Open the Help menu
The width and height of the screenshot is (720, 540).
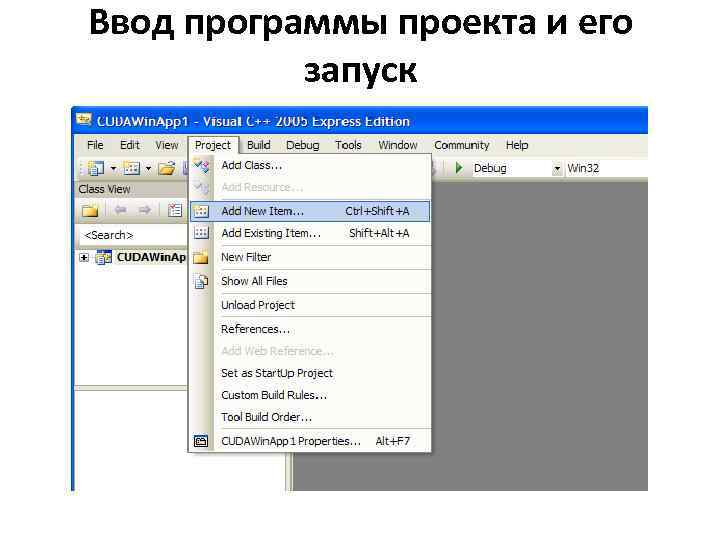pyautogui.click(x=517, y=145)
